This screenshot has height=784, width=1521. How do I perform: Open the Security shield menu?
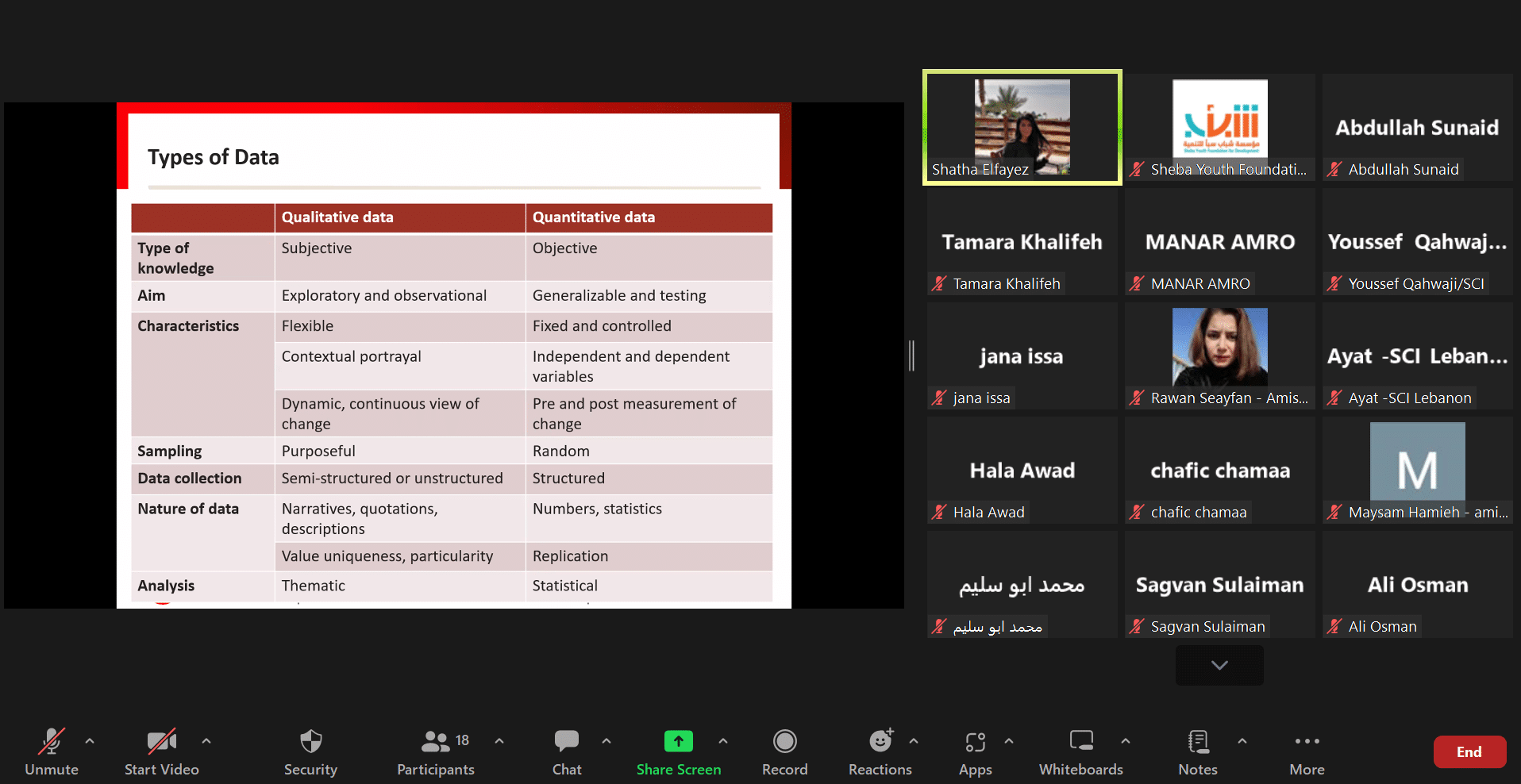pos(310,752)
